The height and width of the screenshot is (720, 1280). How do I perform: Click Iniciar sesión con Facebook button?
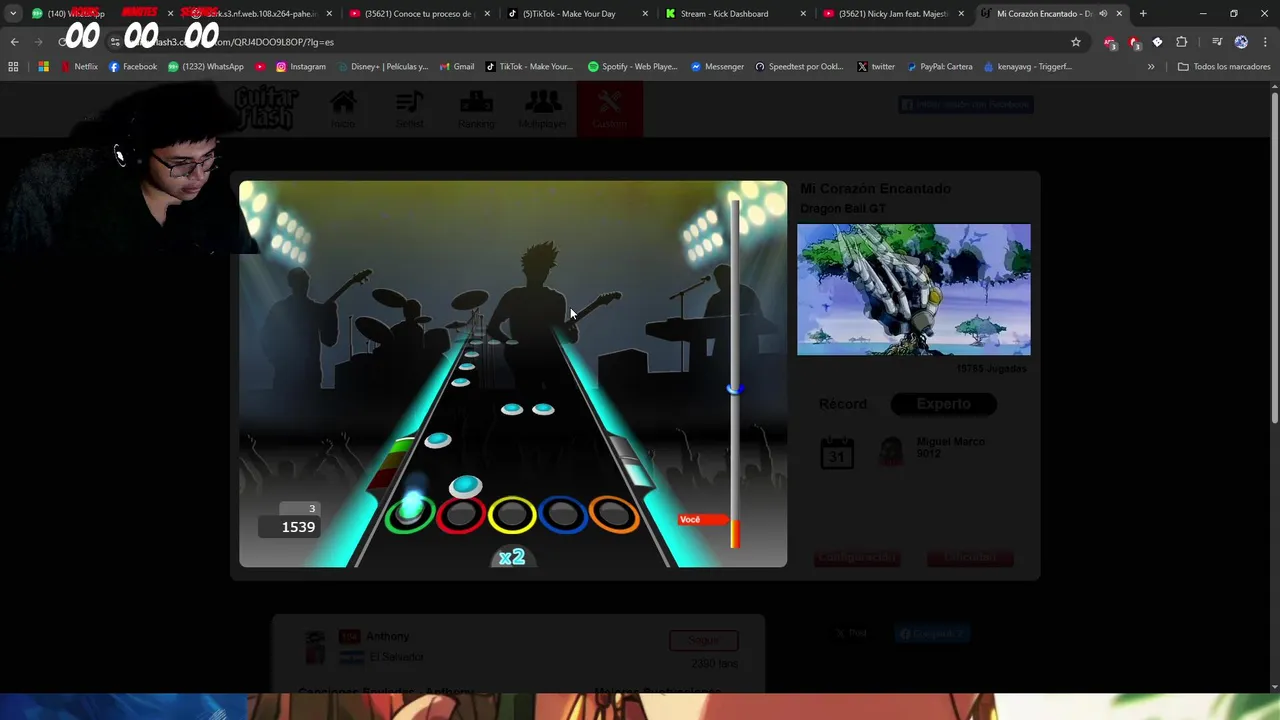[965, 104]
